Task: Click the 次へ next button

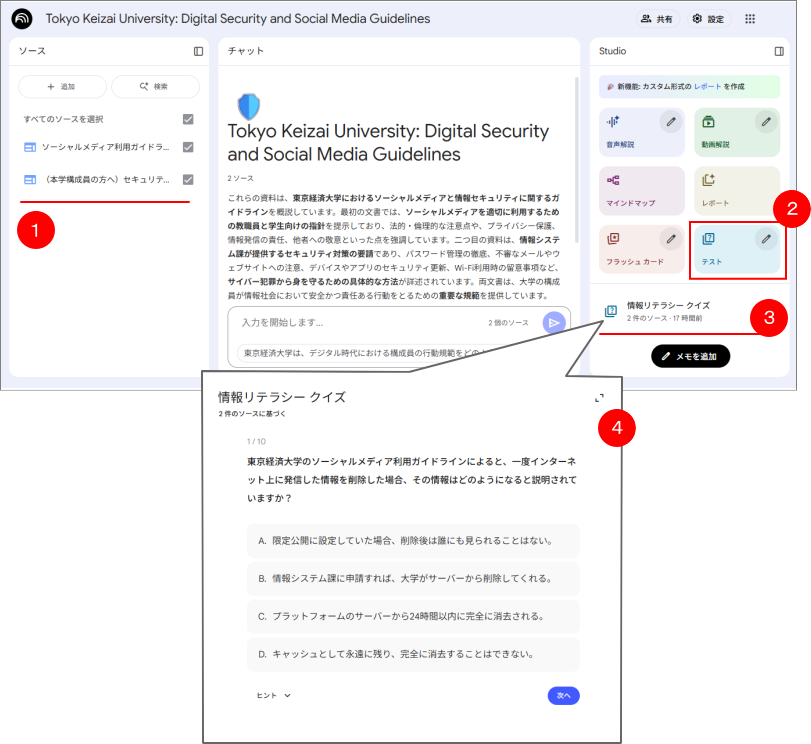Action: (x=563, y=696)
